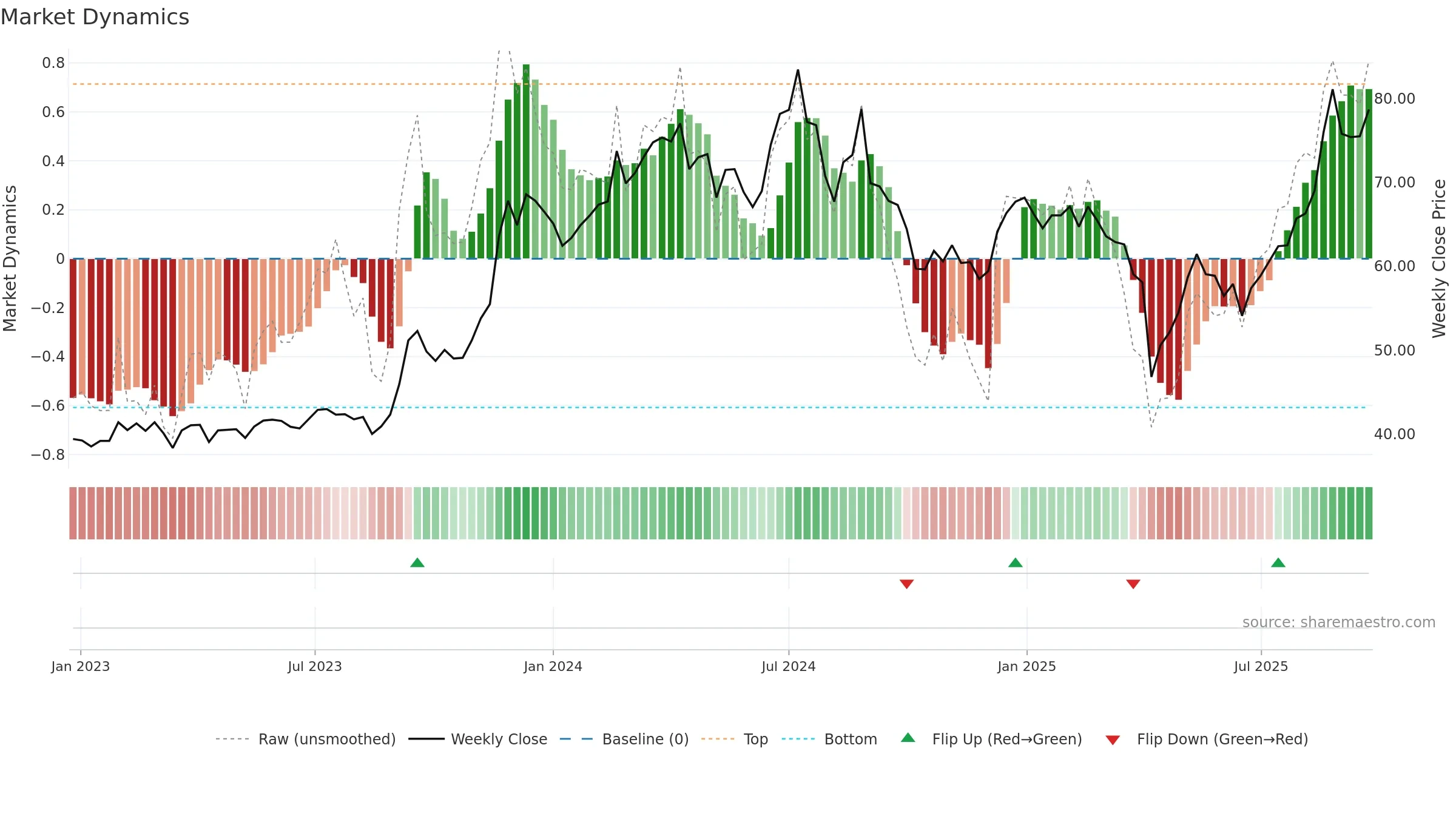This screenshot has width=1456, height=819.
Task: Click the Jul 2025 x-axis label
Action: coord(1261,666)
